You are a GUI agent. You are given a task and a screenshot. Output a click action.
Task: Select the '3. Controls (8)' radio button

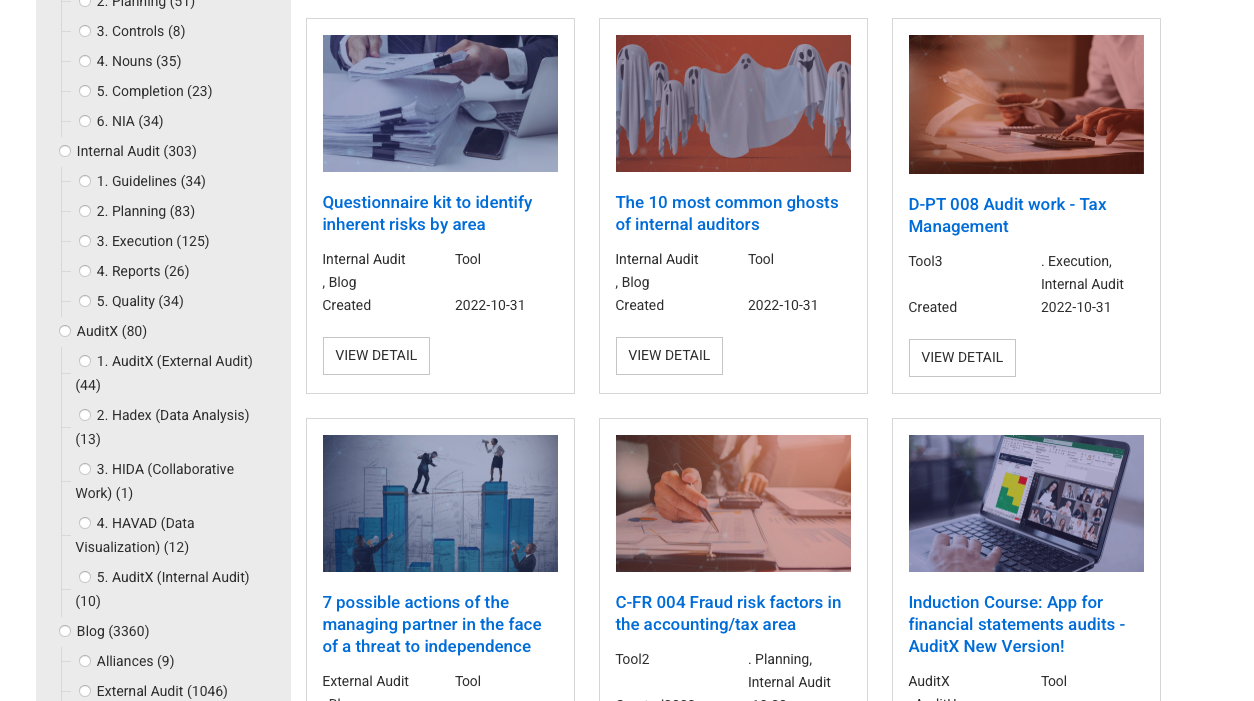point(85,31)
